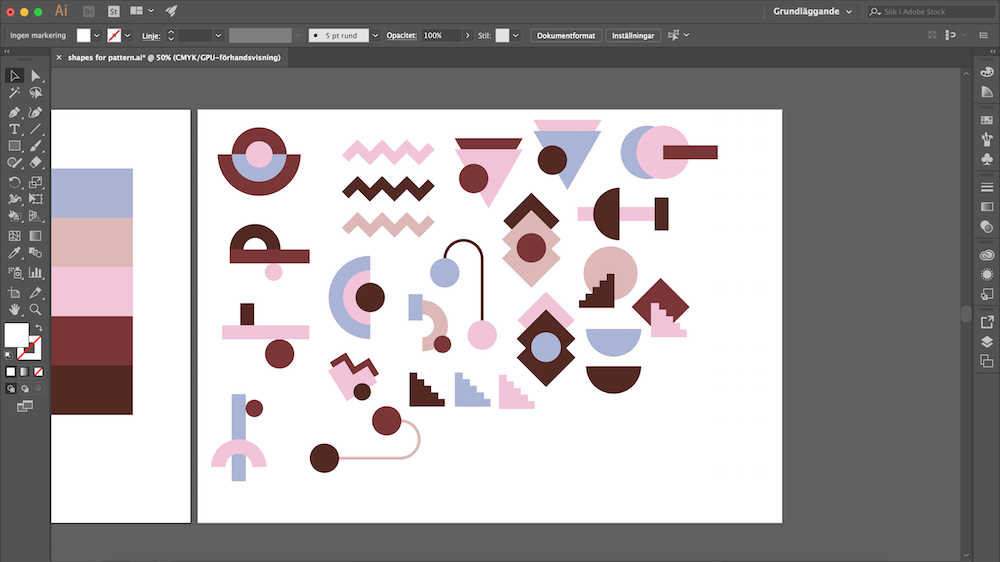Open the Appearance panel
1000x562 pixels.
click(x=987, y=274)
